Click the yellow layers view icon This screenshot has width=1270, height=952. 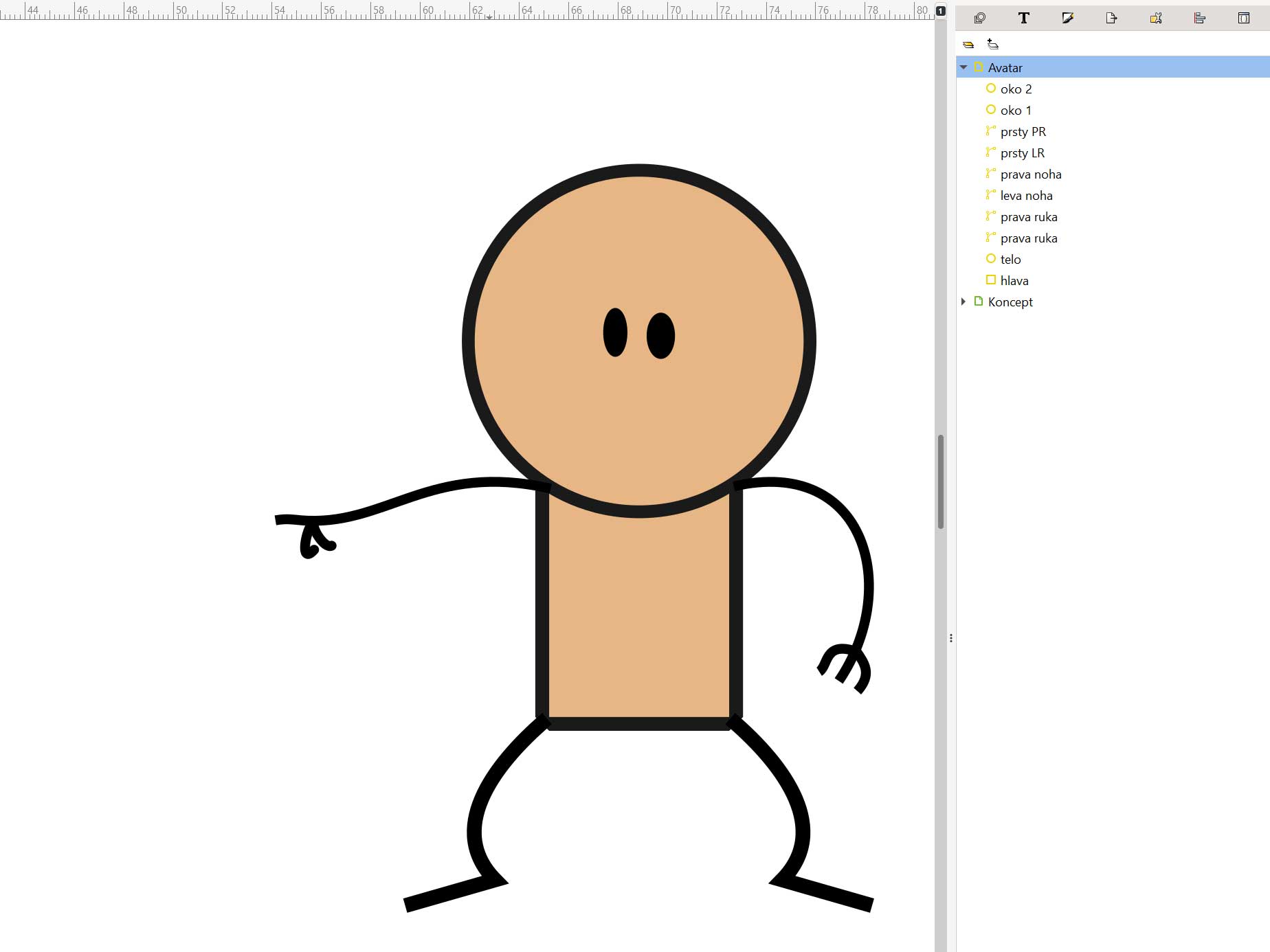click(968, 45)
